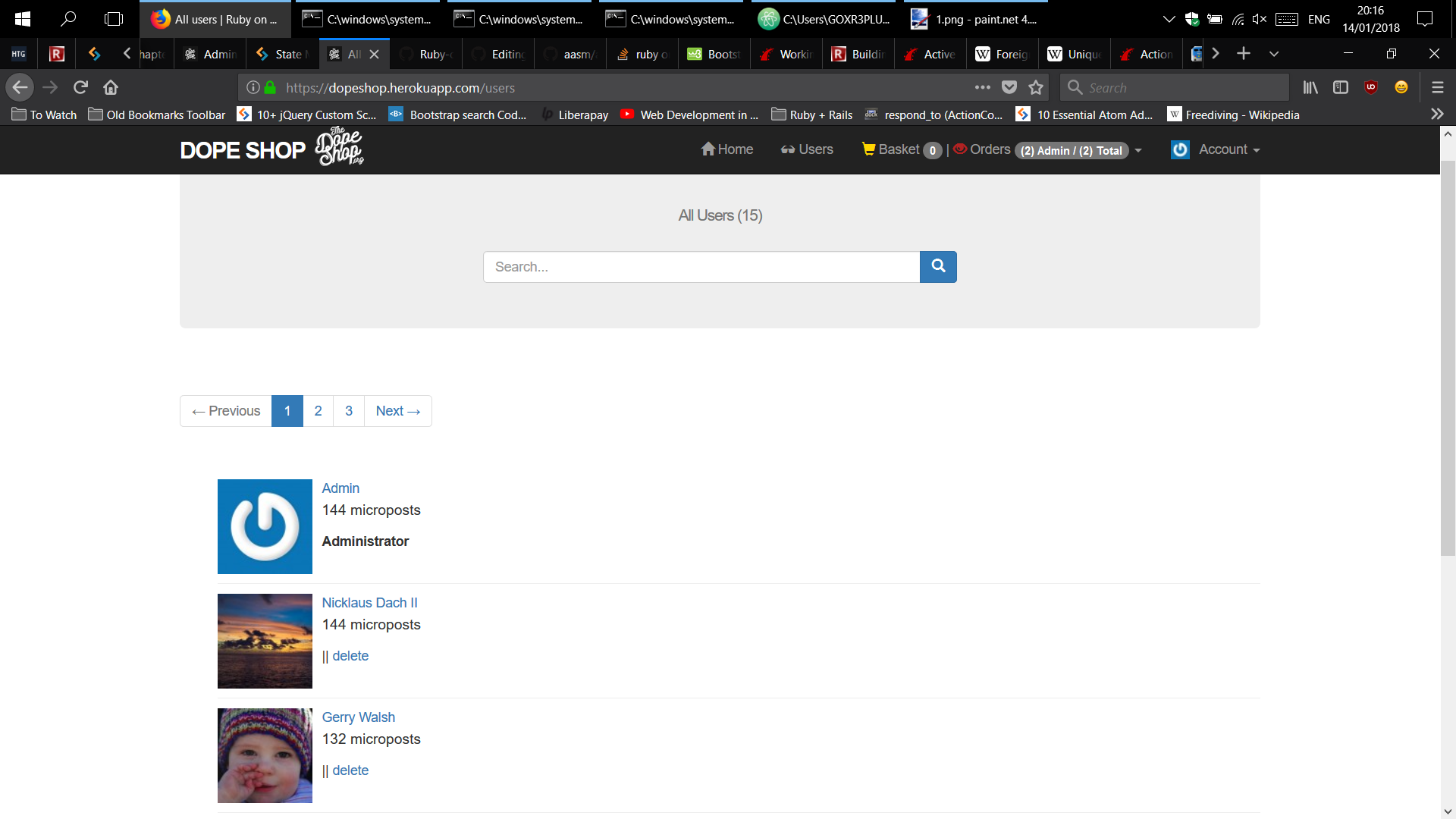Bookmark this page with star icon
Image resolution: width=1456 pixels, height=819 pixels.
[1036, 87]
